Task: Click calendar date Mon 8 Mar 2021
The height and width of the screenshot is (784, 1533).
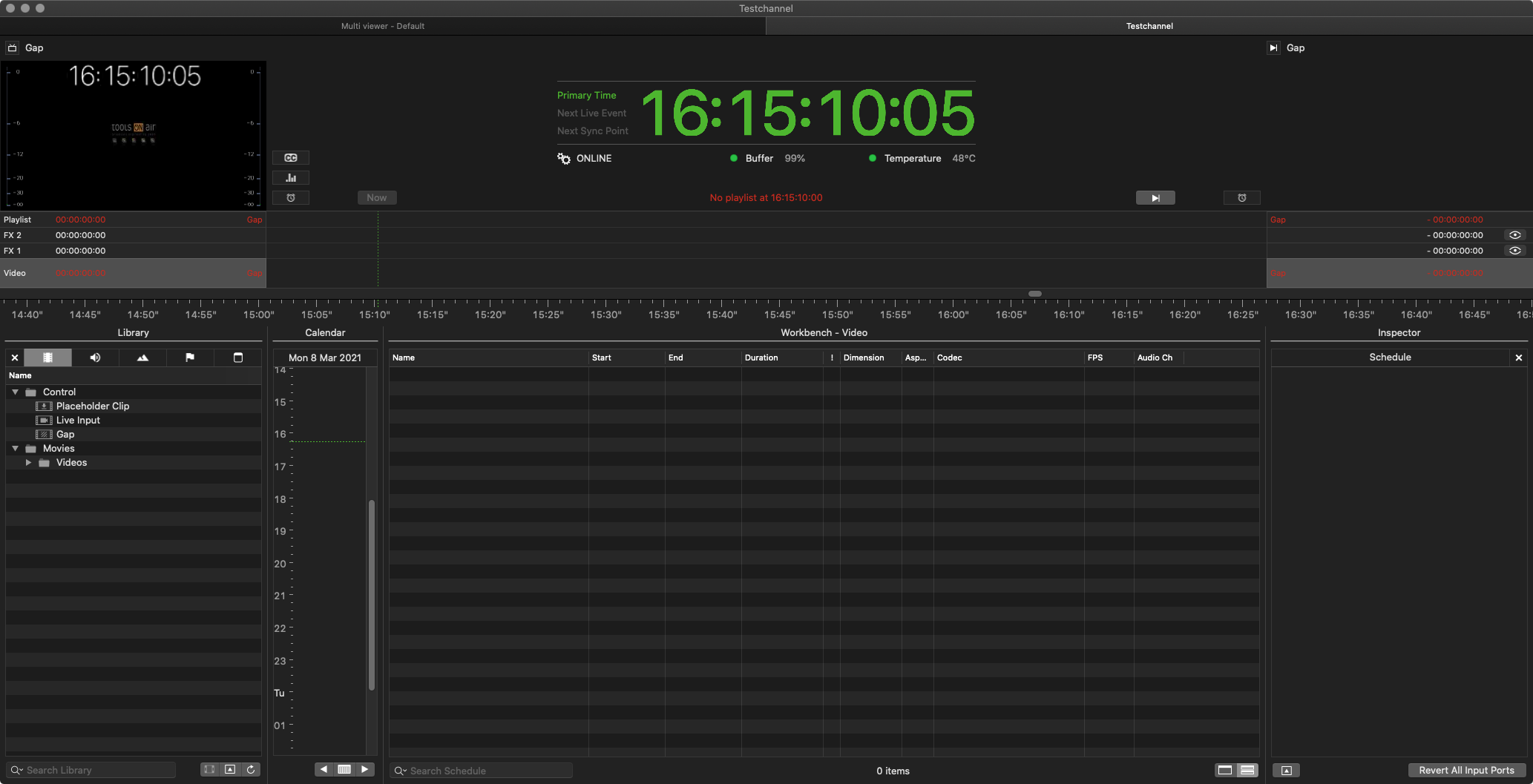Action: pos(325,358)
